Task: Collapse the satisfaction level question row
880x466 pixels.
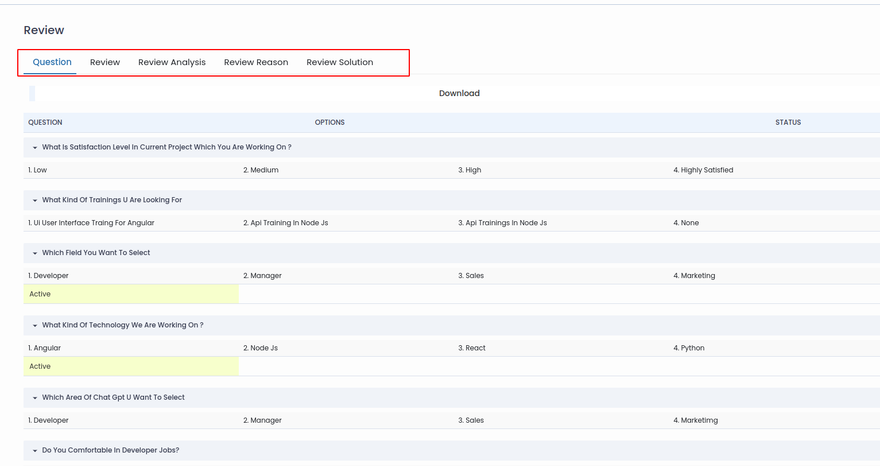Action: coord(35,147)
